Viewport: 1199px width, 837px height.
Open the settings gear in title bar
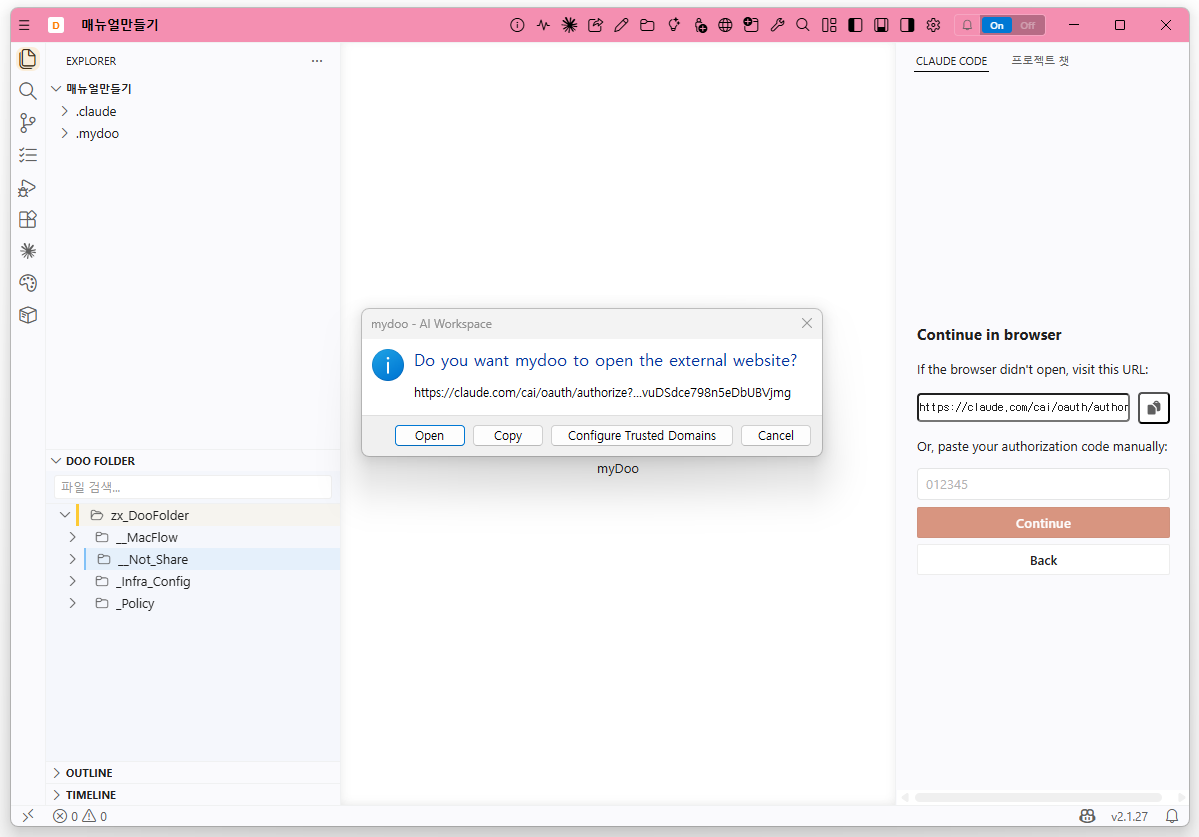(933, 25)
